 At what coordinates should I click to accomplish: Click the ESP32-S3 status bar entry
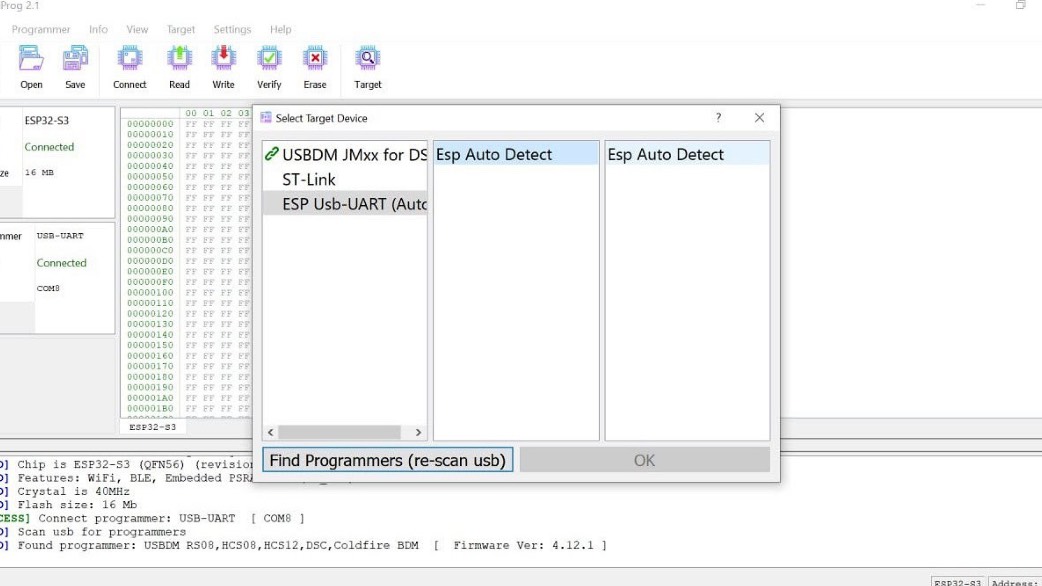958,582
